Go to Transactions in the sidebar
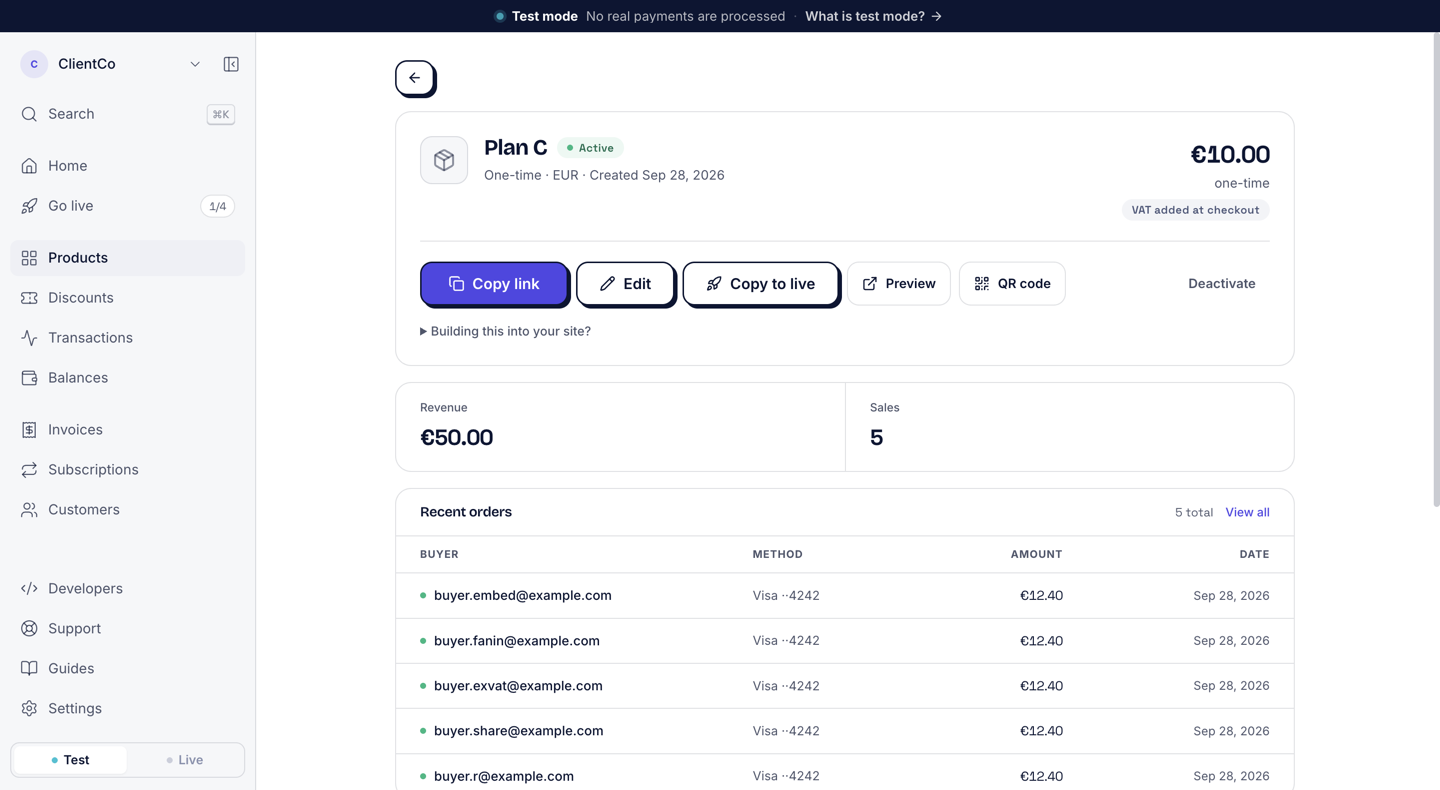Viewport: 1440px width, 790px height. pos(128,338)
